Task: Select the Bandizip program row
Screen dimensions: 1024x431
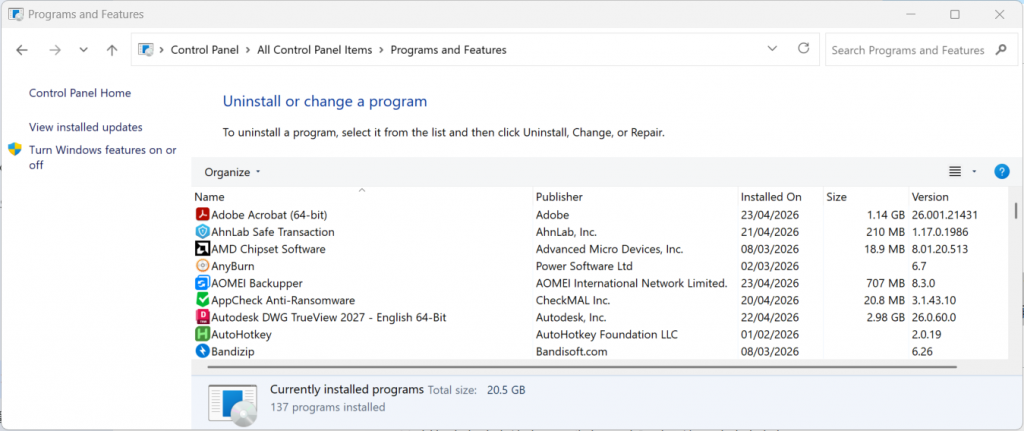Action: coord(601,351)
